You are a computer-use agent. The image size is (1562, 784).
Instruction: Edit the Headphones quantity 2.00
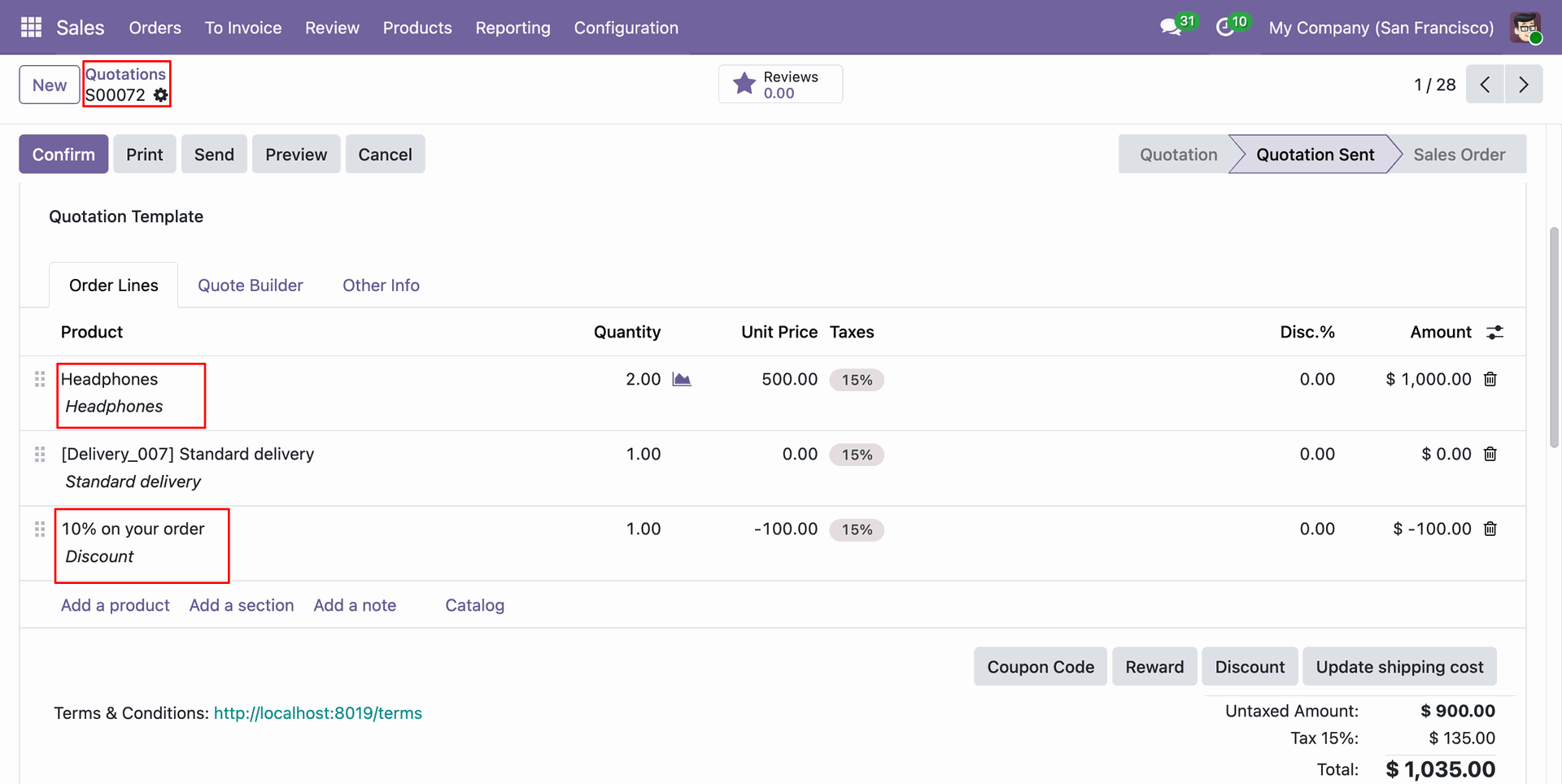644,379
